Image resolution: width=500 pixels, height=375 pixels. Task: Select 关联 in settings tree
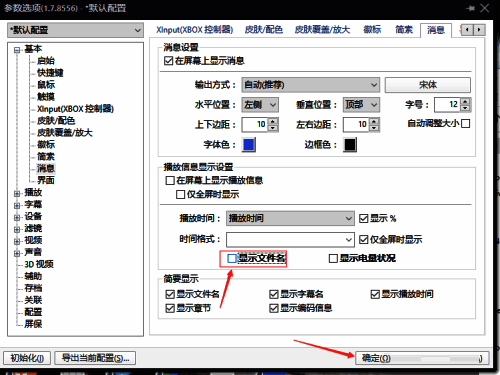(x=33, y=300)
